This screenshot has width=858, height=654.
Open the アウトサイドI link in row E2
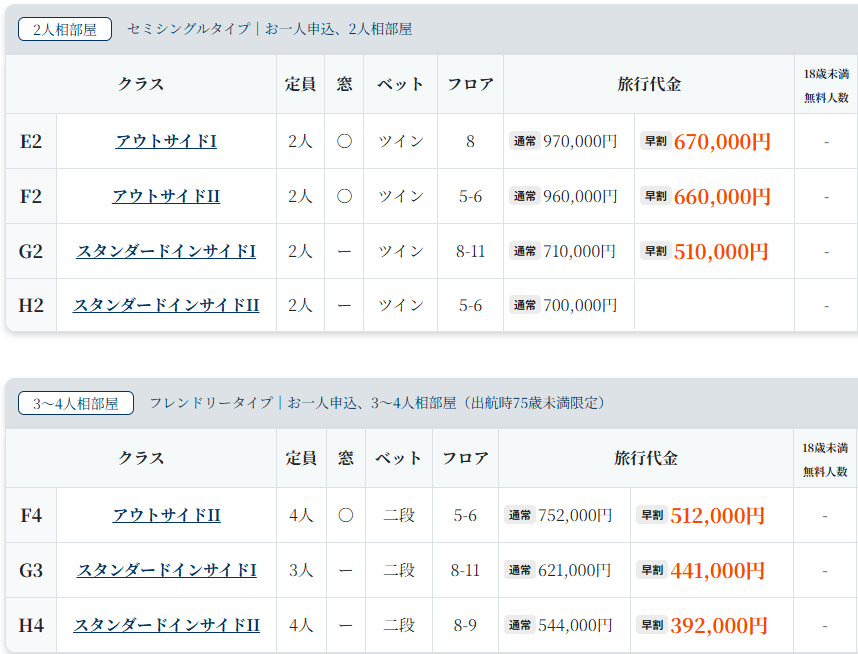166,141
